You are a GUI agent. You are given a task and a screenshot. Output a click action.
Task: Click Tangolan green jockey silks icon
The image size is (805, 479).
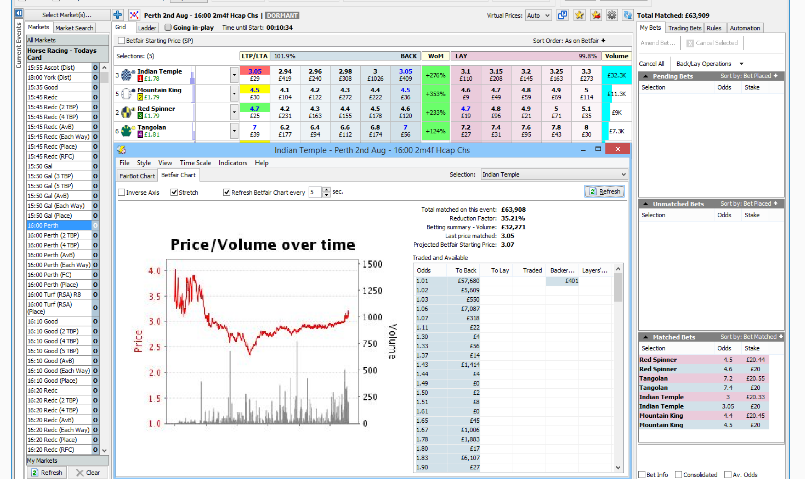tap(127, 130)
